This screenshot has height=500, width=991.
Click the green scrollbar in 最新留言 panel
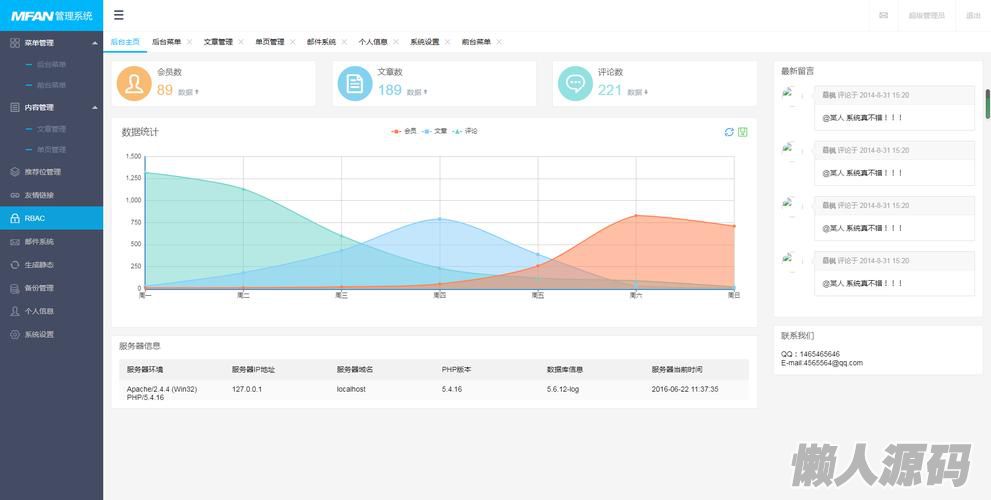(x=987, y=103)
